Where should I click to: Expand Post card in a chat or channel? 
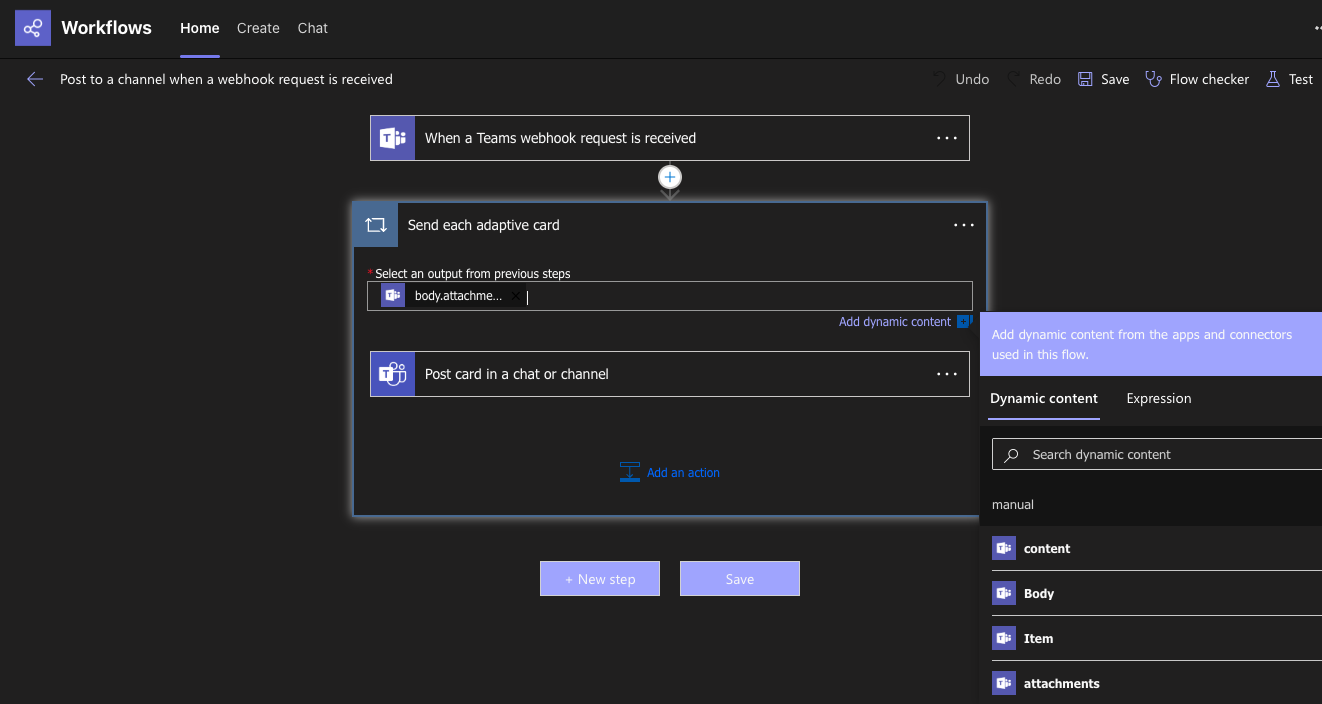click(x=670, y=374)
